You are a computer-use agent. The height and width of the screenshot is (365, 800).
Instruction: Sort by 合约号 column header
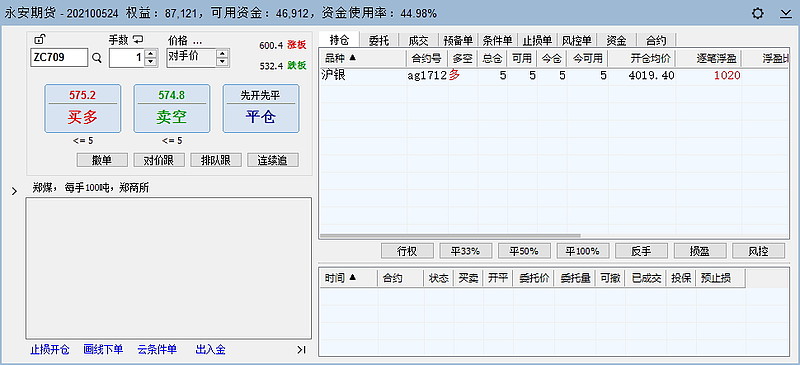point(427,58)
